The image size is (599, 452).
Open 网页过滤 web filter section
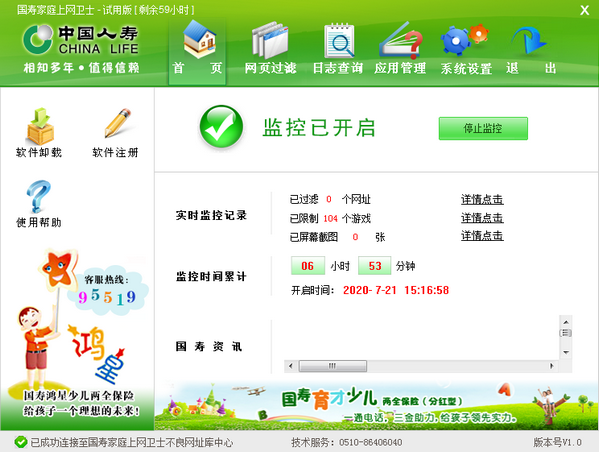coord(270,49)
